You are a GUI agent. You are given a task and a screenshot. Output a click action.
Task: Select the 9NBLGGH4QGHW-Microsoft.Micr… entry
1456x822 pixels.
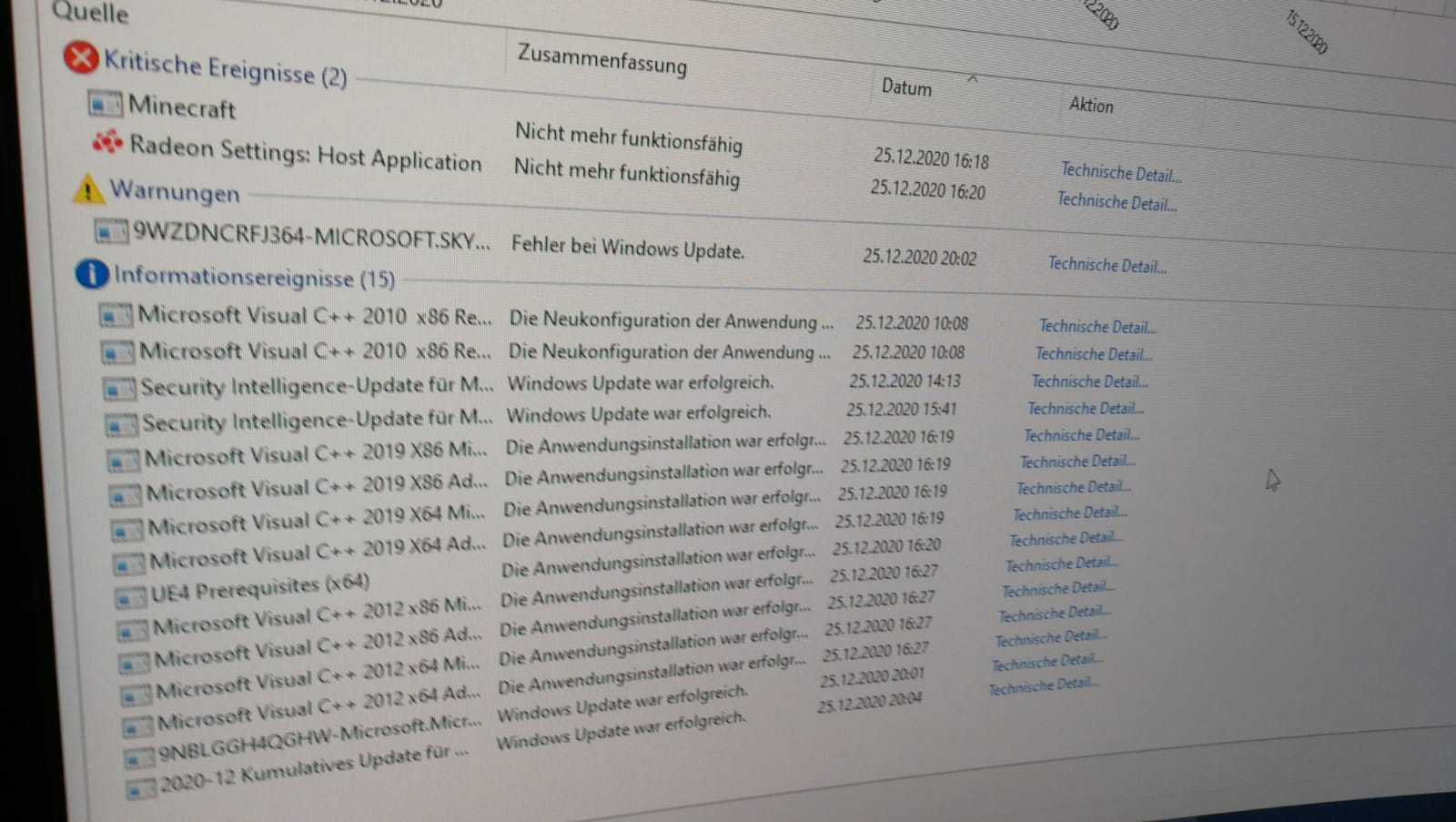coord(319,739)
